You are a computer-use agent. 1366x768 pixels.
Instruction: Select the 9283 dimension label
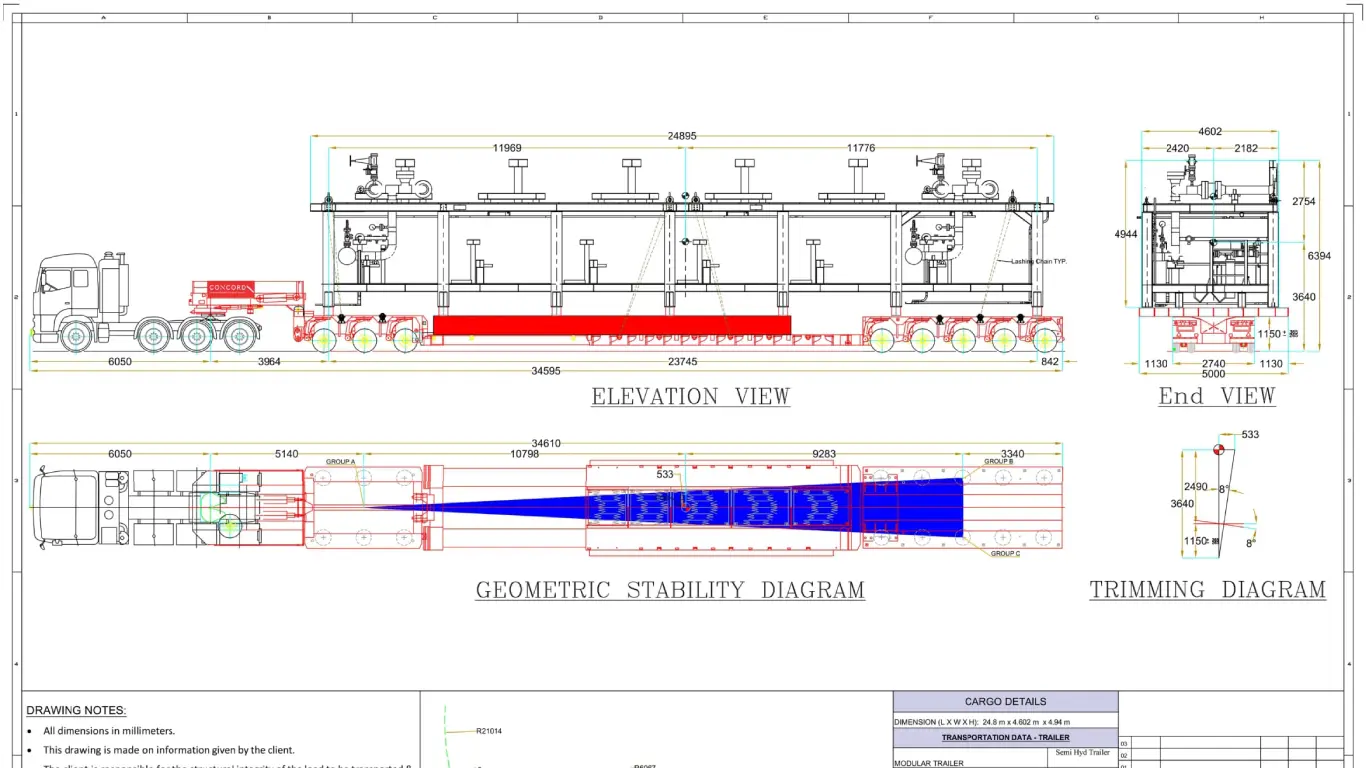click(x=824, y=454)
